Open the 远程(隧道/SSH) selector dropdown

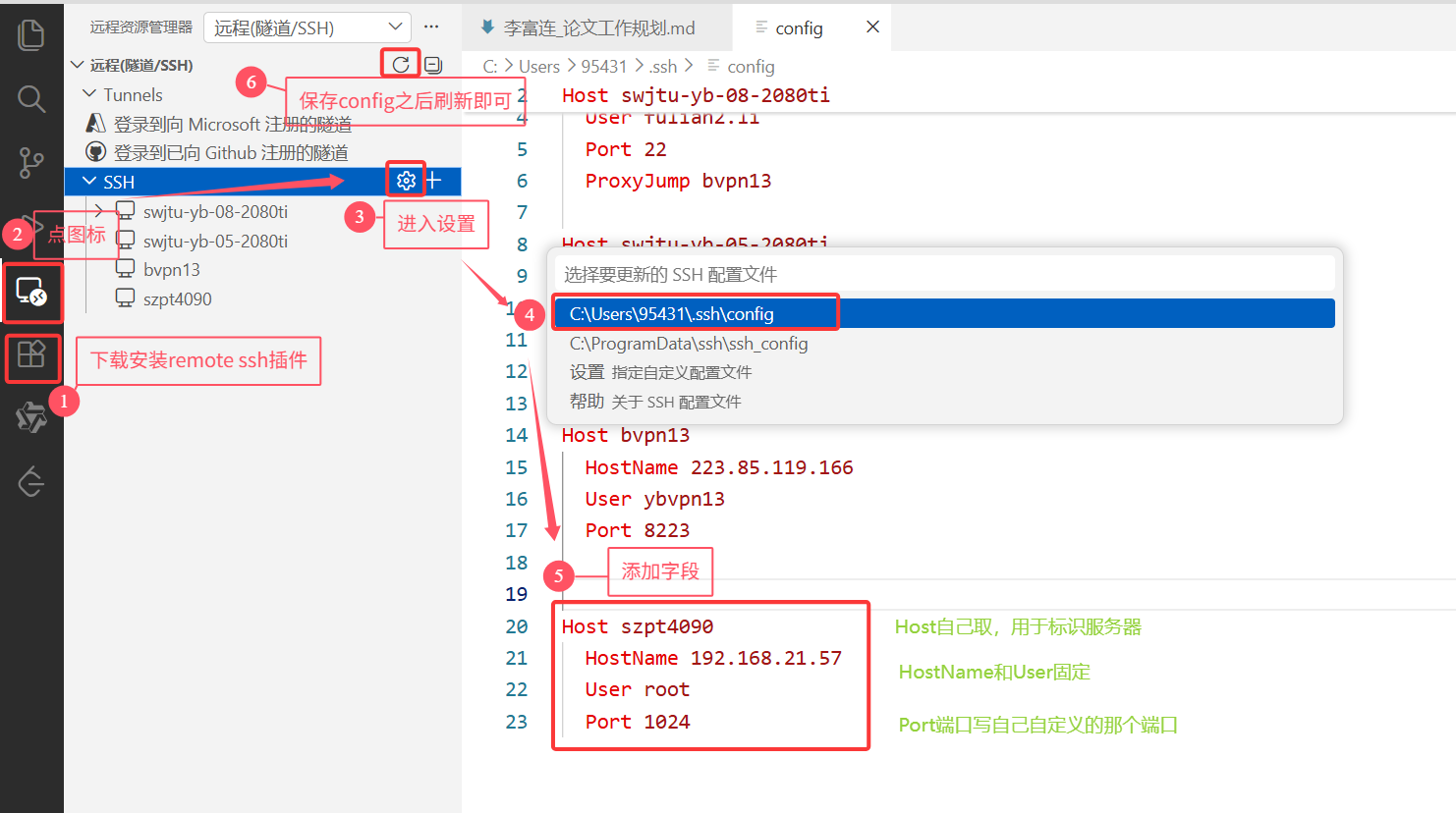pos(307,27)
